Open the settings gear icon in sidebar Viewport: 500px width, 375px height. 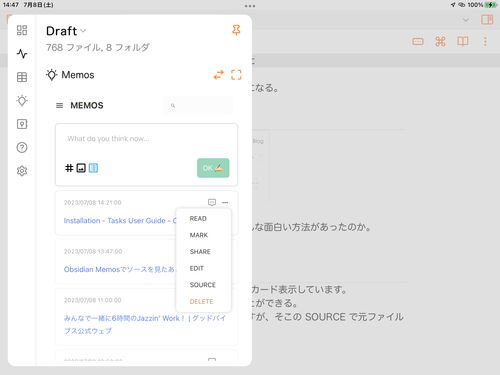point(22,171)
